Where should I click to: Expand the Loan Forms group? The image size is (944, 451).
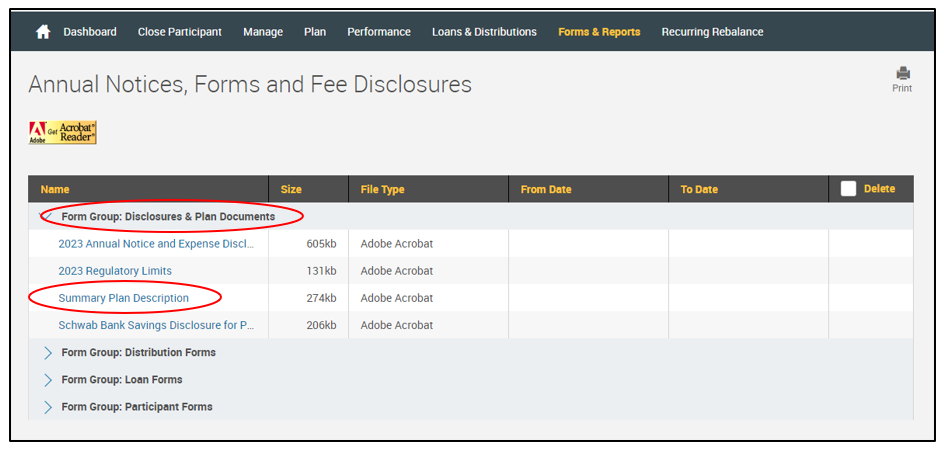pos(48,379)
